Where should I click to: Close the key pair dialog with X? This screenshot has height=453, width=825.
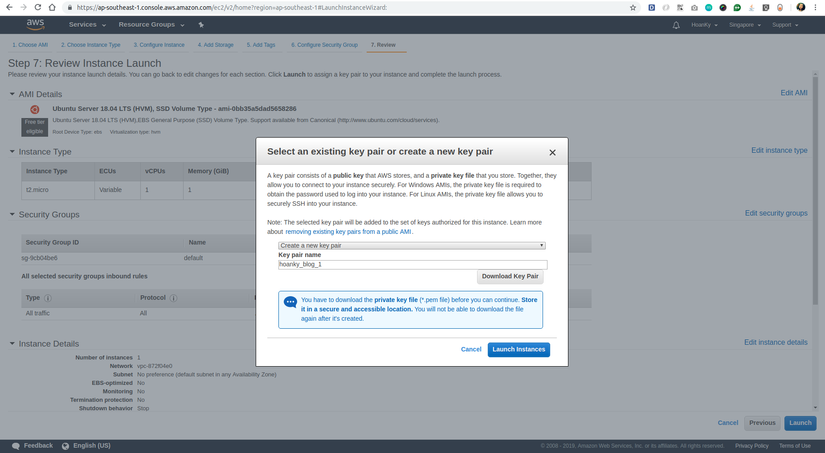coord(552,153)
